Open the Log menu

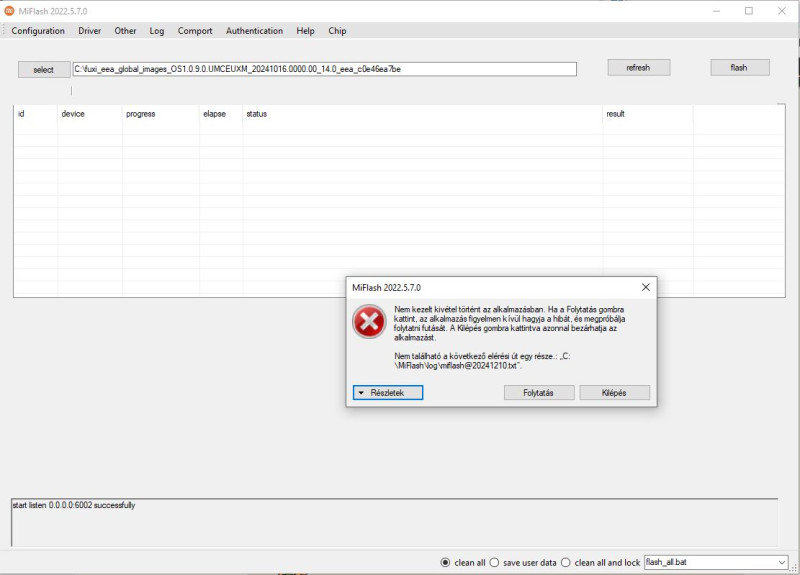(157, 31)
